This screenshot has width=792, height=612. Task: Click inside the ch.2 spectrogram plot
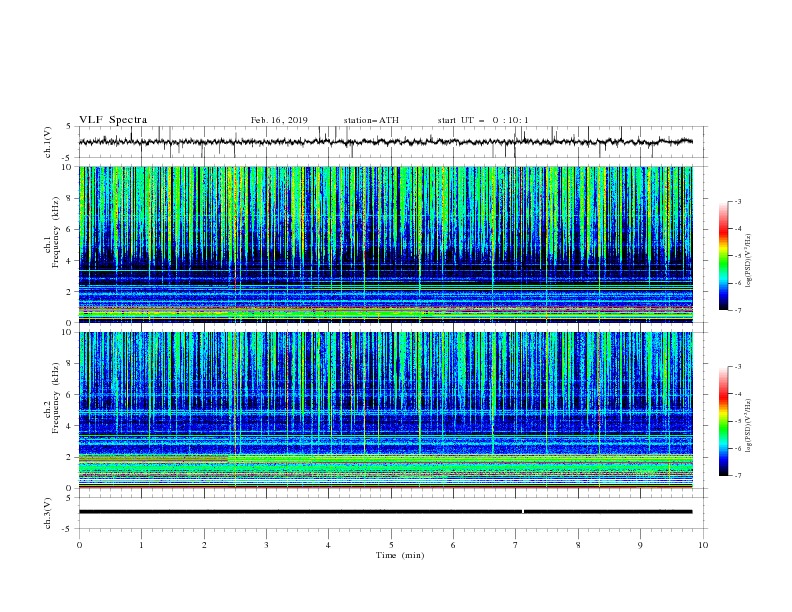[x=385, y=410]
